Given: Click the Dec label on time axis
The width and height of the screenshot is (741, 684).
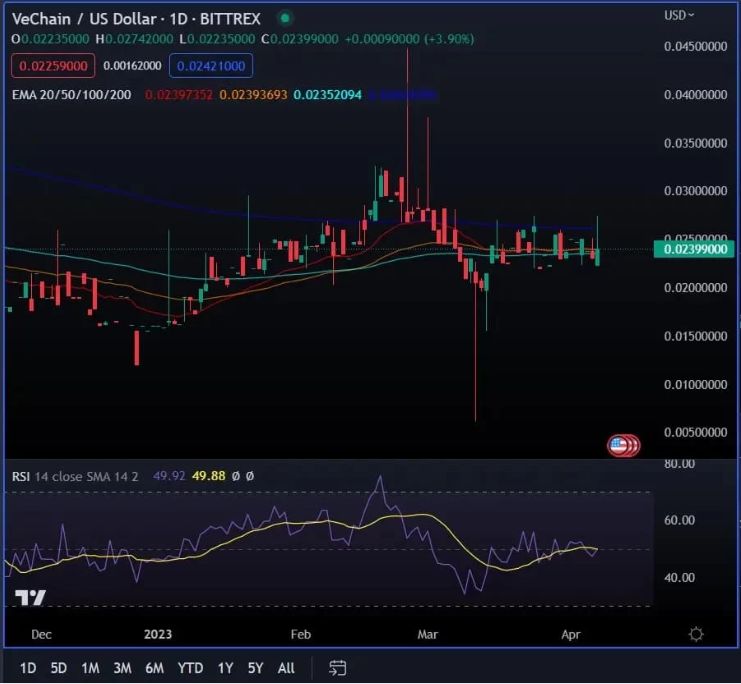Looking at the screenshot, I should coord(41,634).
